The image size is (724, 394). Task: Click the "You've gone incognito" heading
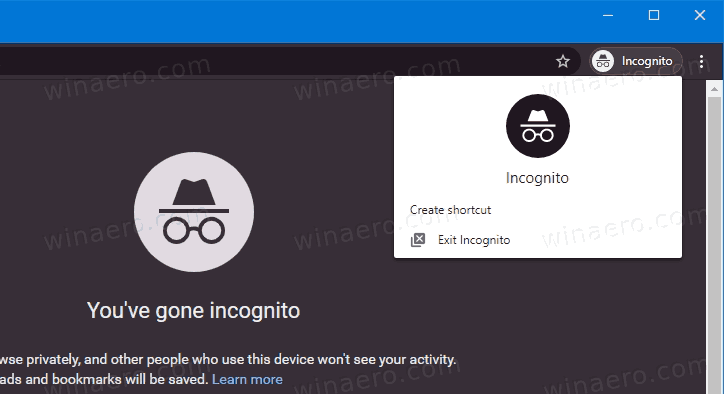point(193,310)
